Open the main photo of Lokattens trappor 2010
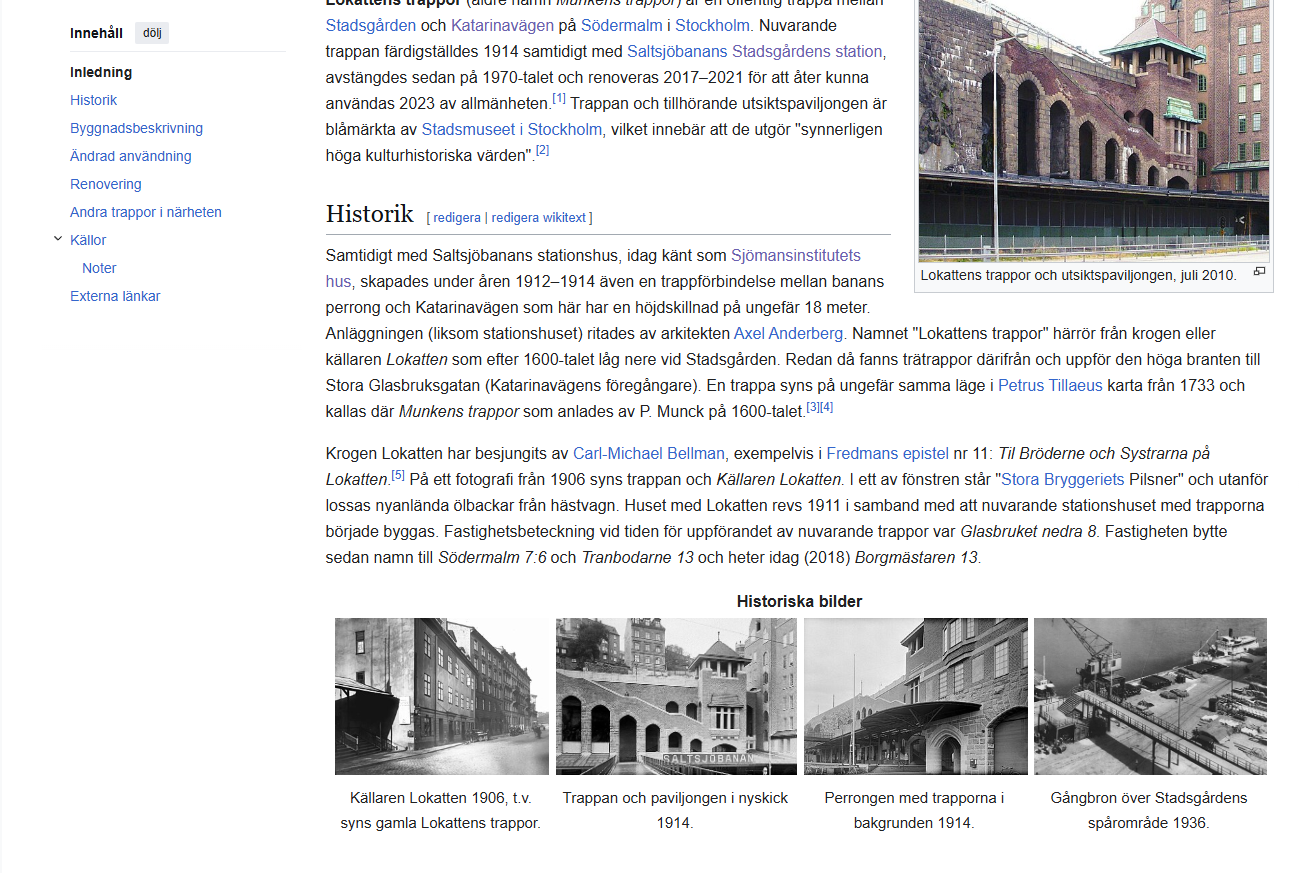This screenshot has width=1299, height=873. coord(1094,130)
